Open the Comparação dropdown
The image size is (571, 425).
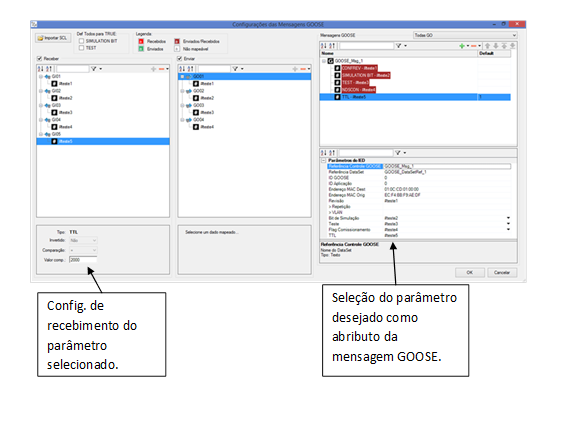(83, 250)
